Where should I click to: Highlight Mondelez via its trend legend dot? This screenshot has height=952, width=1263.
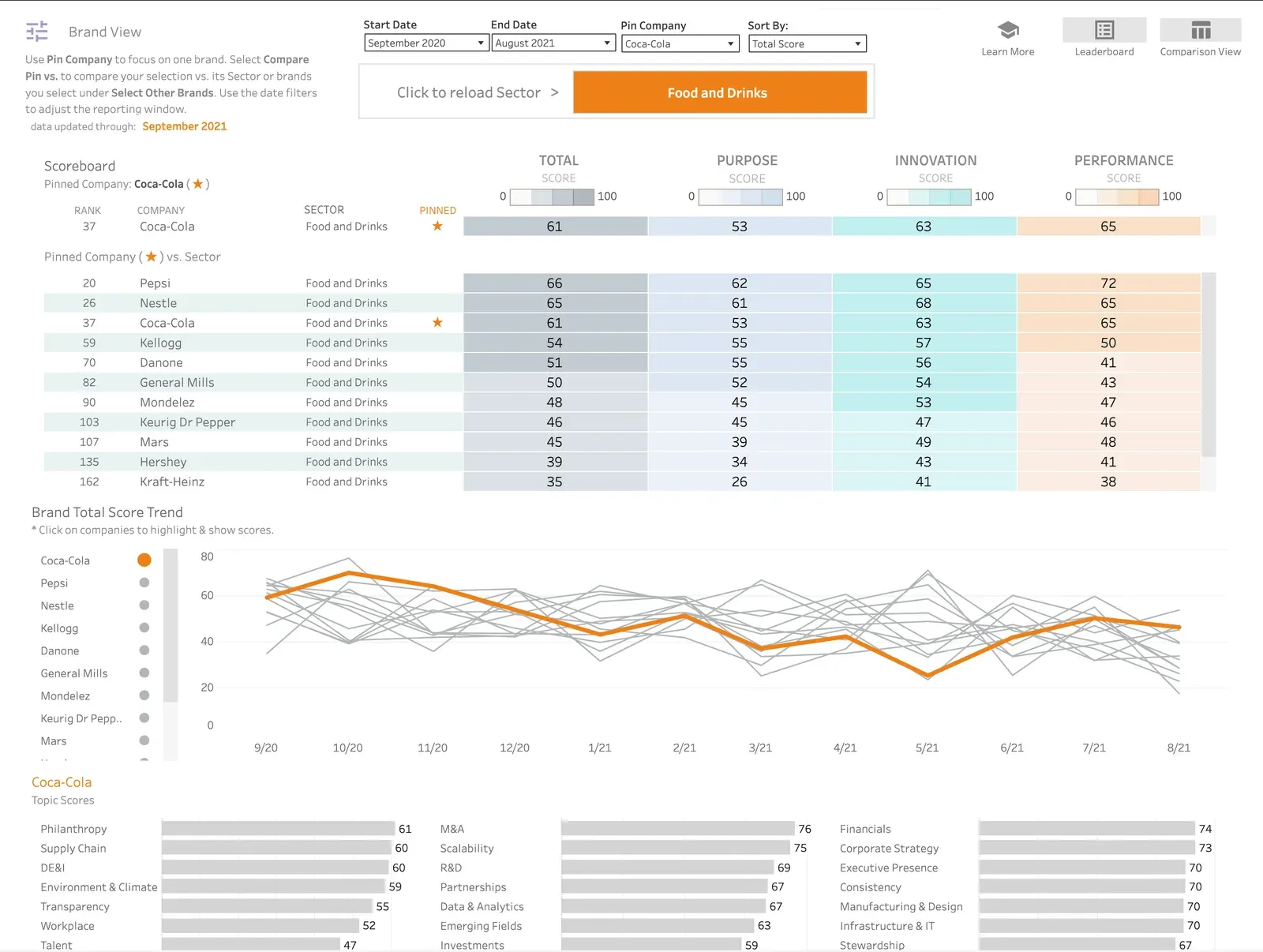pos(144,695)
